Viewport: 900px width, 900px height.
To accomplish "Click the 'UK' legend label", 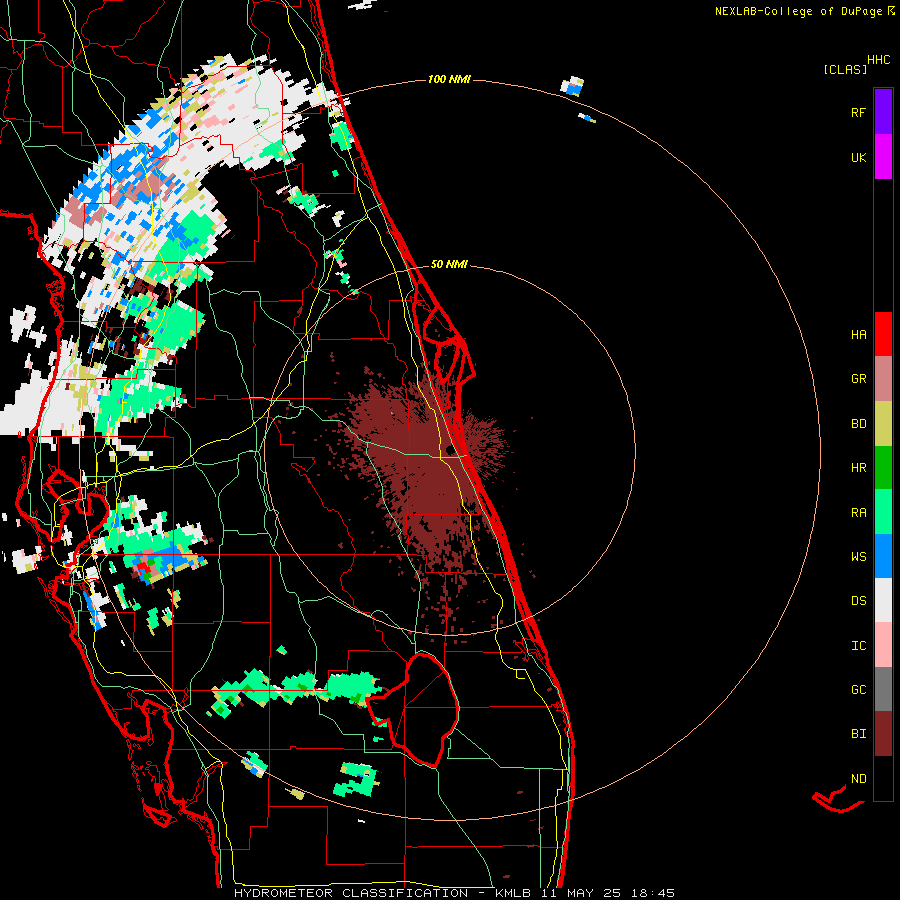I will (x=858, y=157).
